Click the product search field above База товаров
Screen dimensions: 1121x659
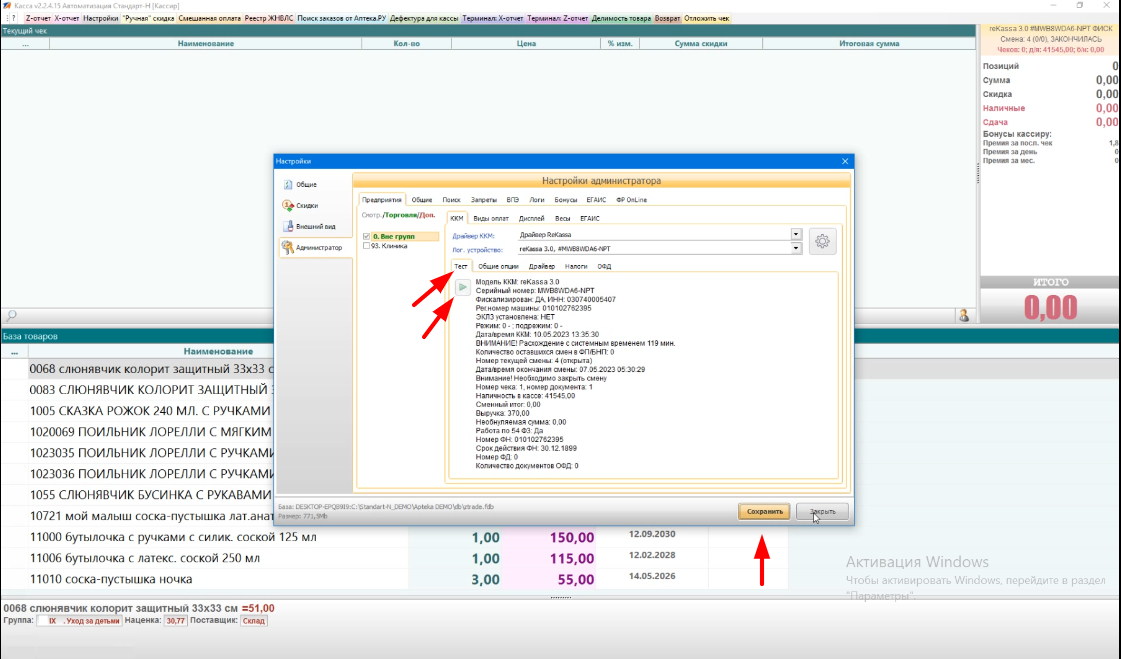pos(486,315)
